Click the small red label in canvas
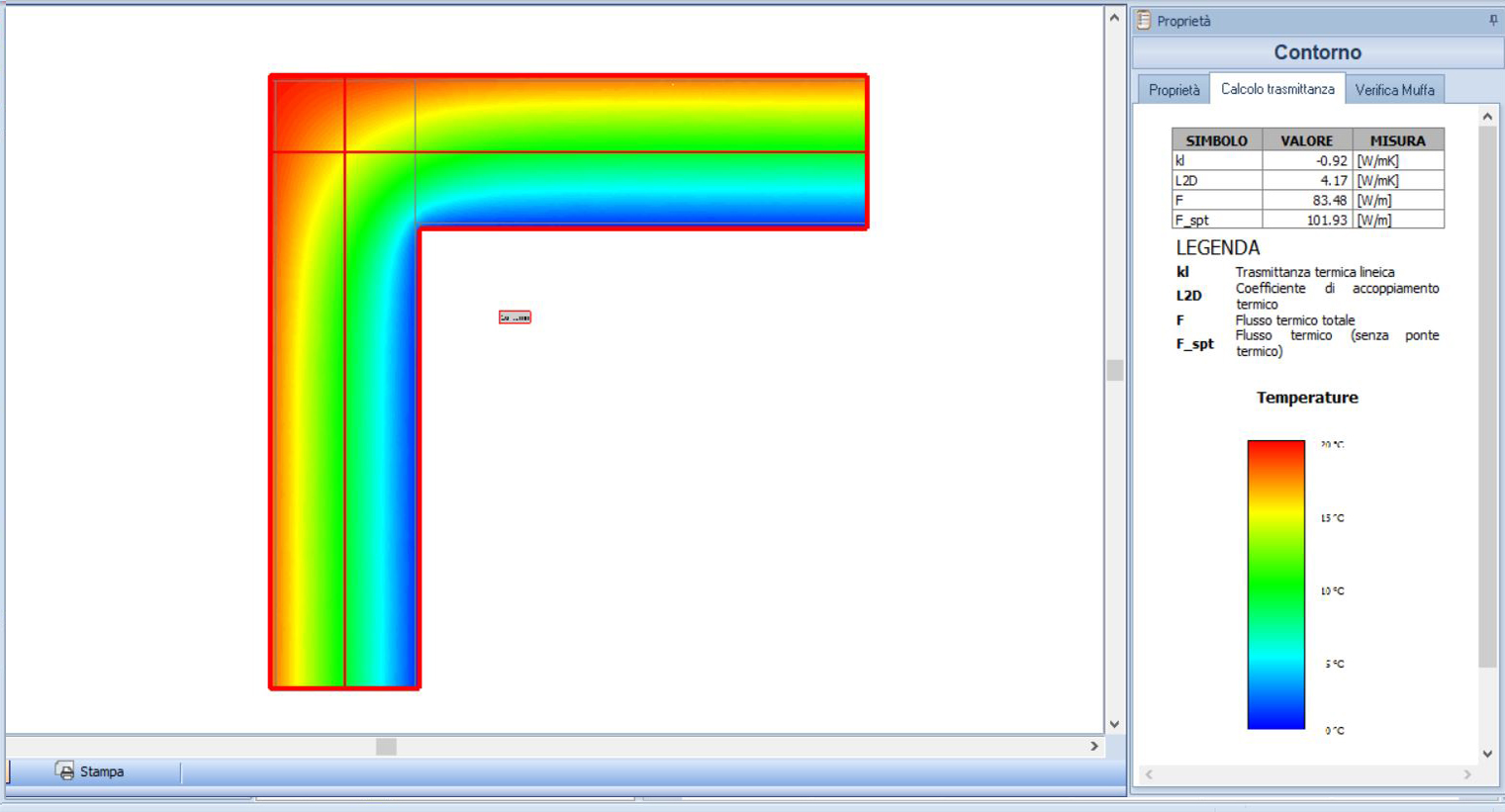This screenshot has width=1505, height=812. pos(515,317)
